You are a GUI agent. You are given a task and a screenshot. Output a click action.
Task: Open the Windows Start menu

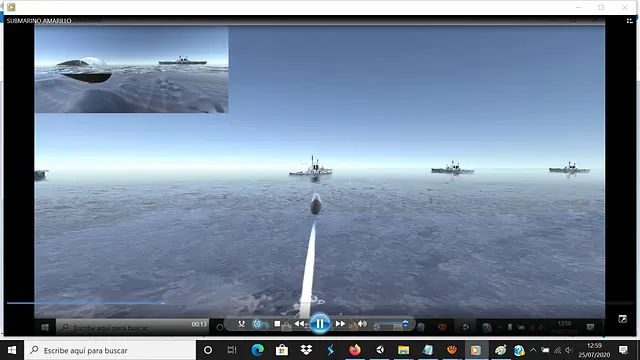12,350
